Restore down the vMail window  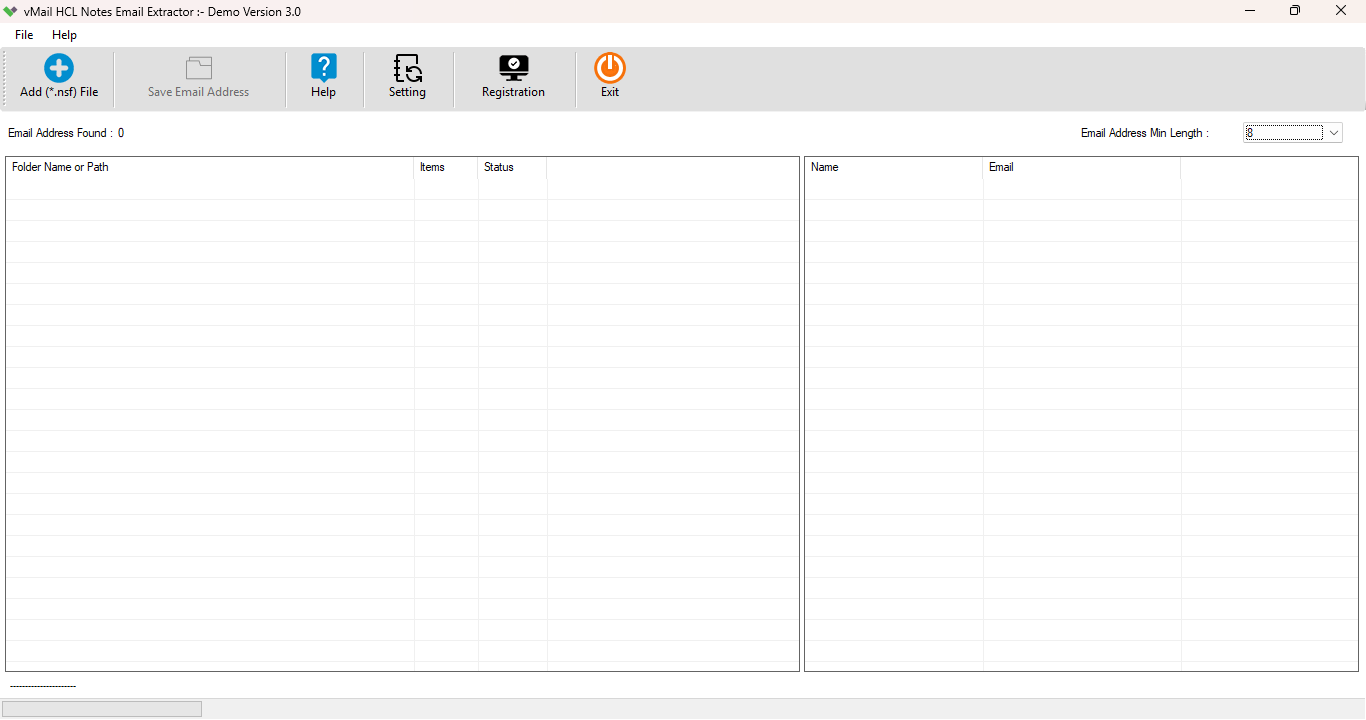1295,11
